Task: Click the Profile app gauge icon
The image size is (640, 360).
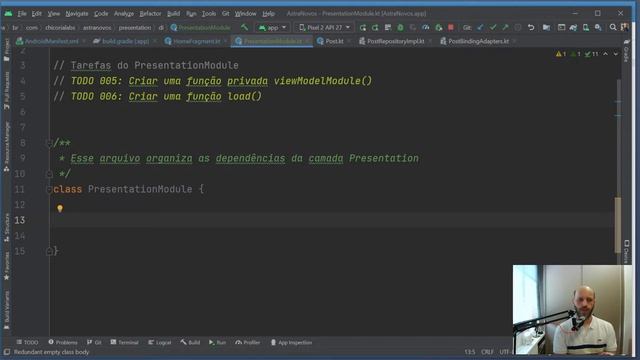Action: pyautogui.click(x=426, y=27)
